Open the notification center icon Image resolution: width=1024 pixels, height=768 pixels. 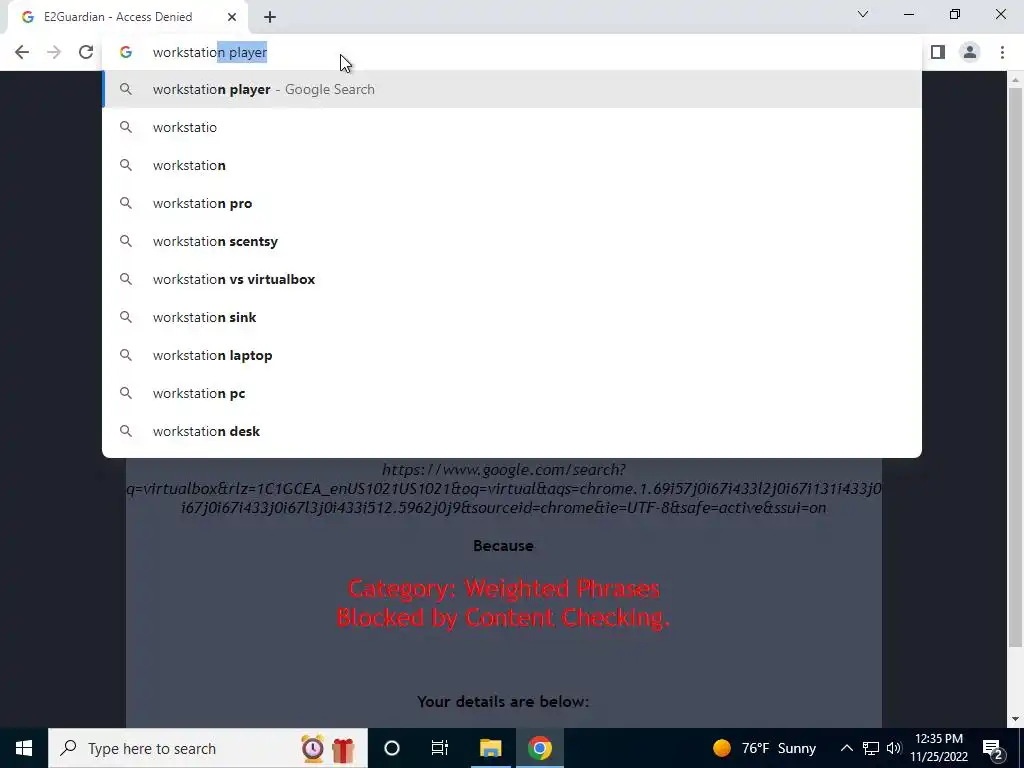click(x=993, y=748)
